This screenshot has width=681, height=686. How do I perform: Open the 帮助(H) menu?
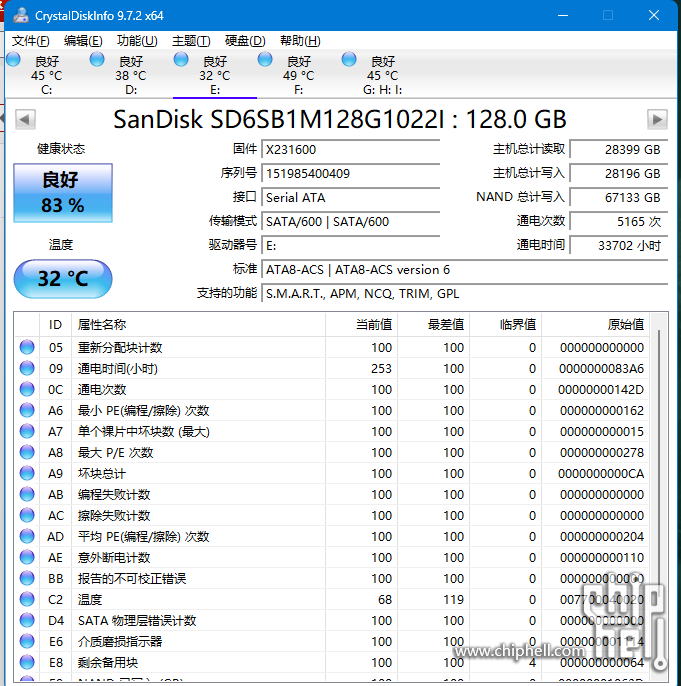coord(300,41)
